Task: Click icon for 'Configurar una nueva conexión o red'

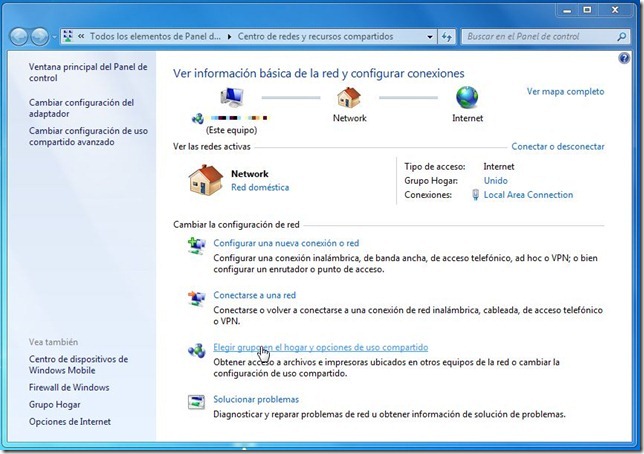Action: (x=196, y=246)
